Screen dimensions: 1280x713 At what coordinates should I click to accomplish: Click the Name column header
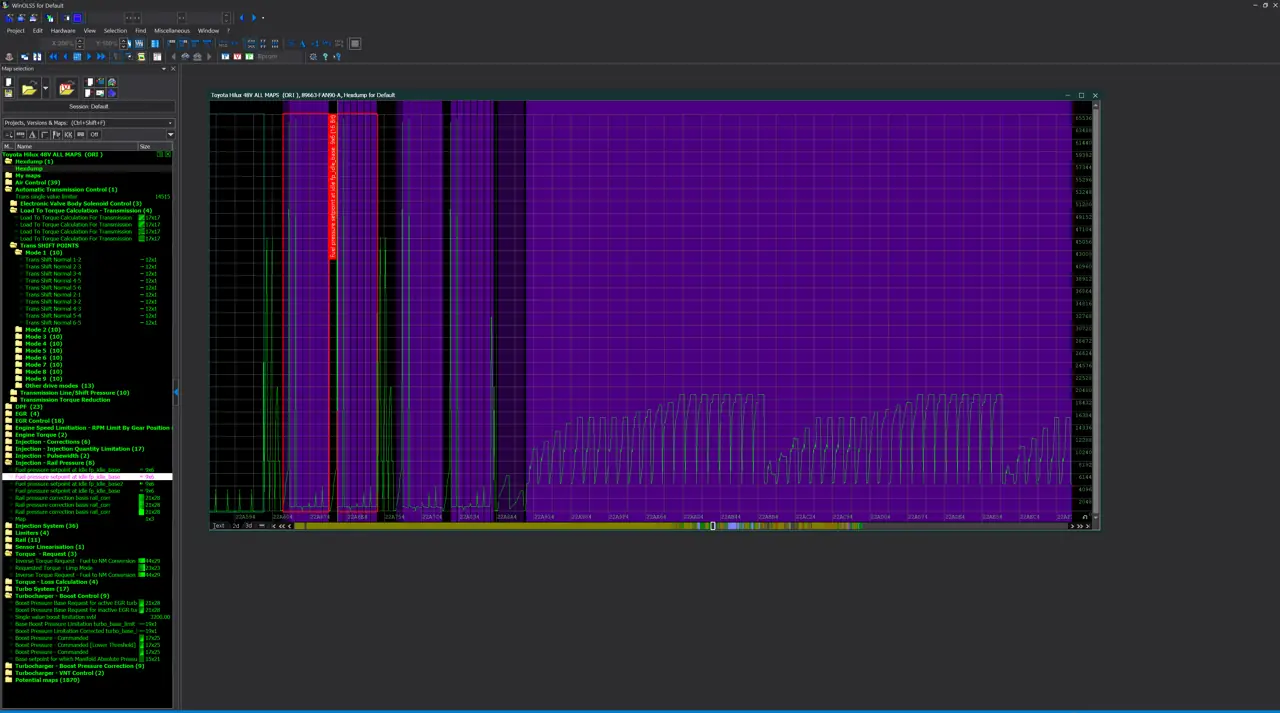[x=76, y=146]
